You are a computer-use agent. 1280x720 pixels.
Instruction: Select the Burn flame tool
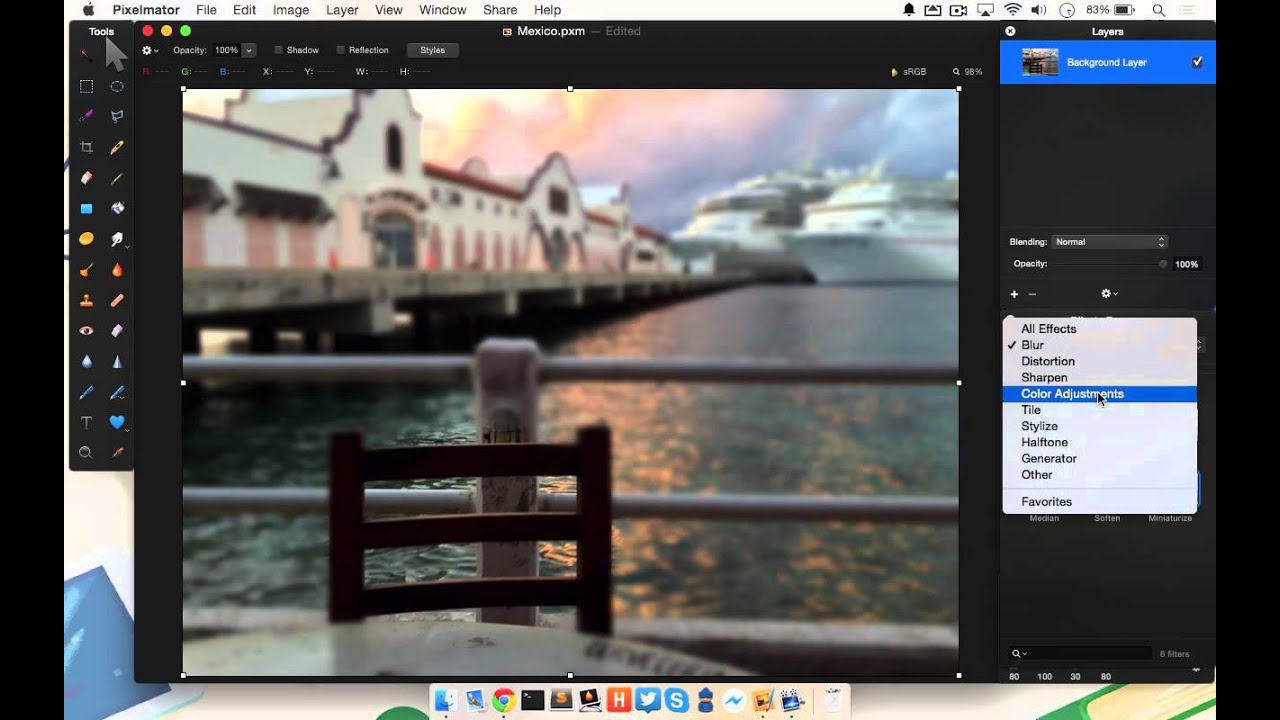point(117,270)
